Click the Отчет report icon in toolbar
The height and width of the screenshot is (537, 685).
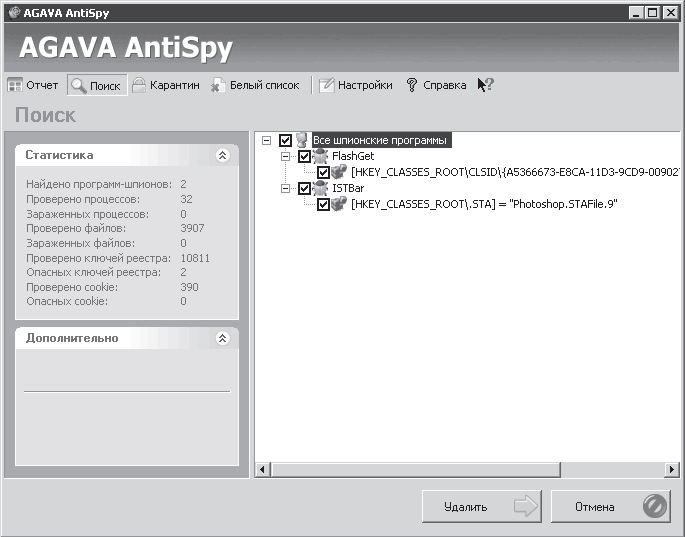tap(14, 86)
